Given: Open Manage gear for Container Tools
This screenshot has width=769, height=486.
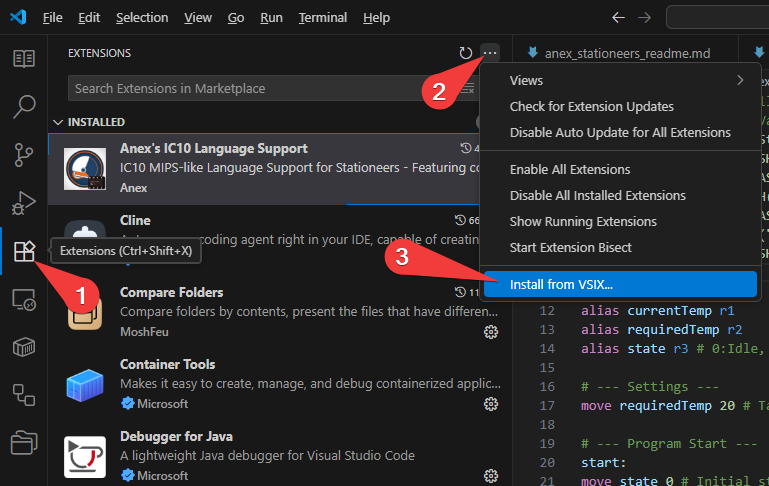Looking at the screenshot, I should (491, 404).
